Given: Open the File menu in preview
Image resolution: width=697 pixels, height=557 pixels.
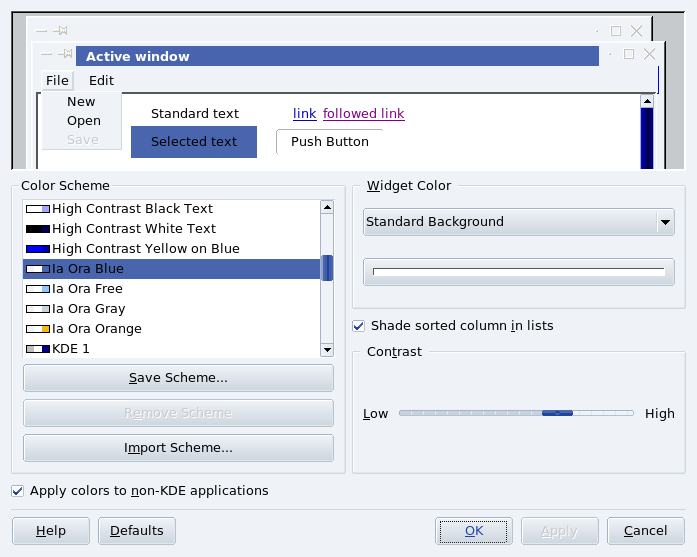Looking at the screenshot, I should (x=57, y=80).
